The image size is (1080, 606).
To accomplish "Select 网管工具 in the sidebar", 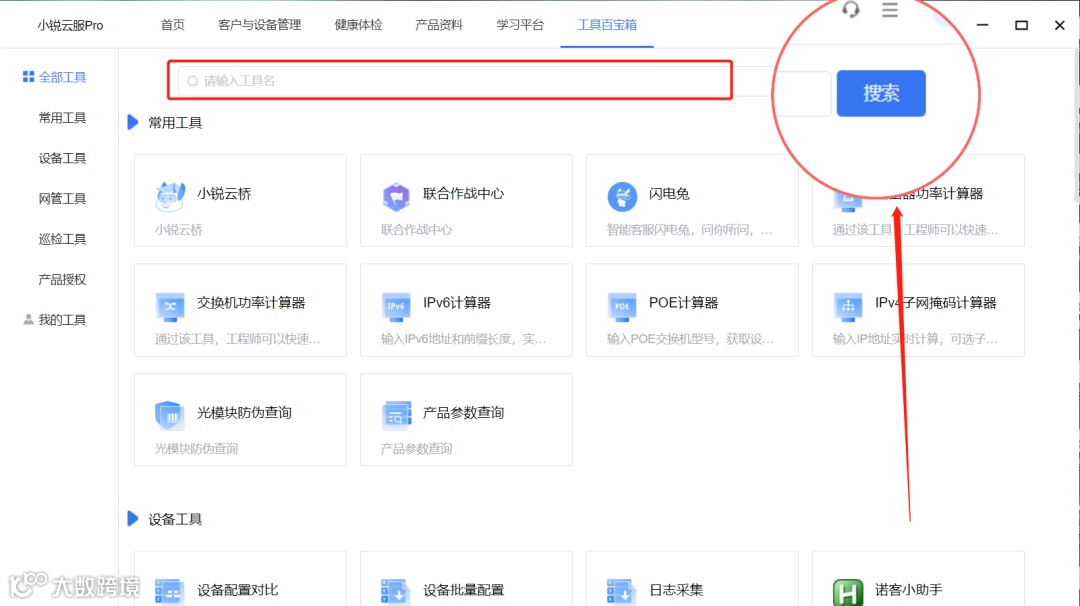I will (x=62, y=198).
